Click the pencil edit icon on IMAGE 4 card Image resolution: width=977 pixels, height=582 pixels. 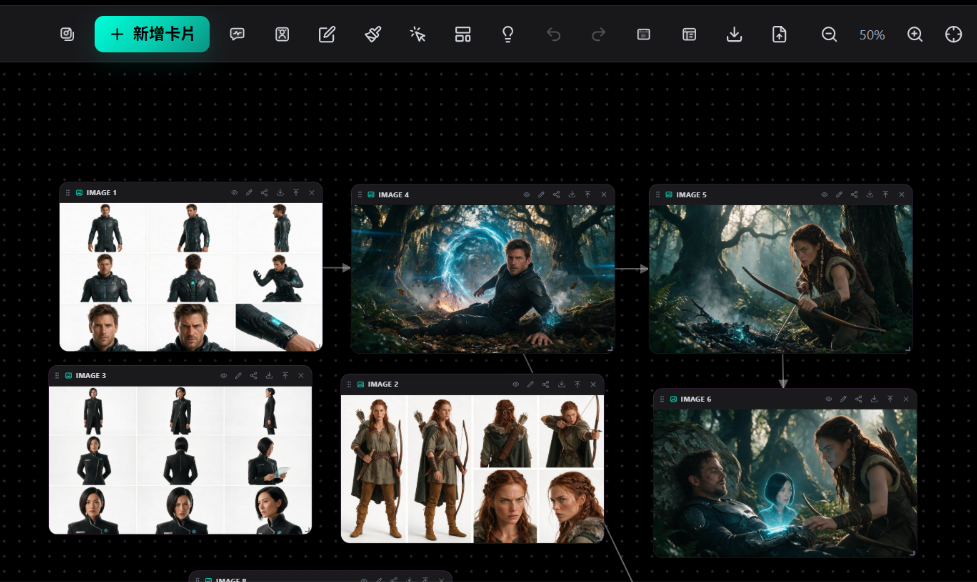(541, 194)
